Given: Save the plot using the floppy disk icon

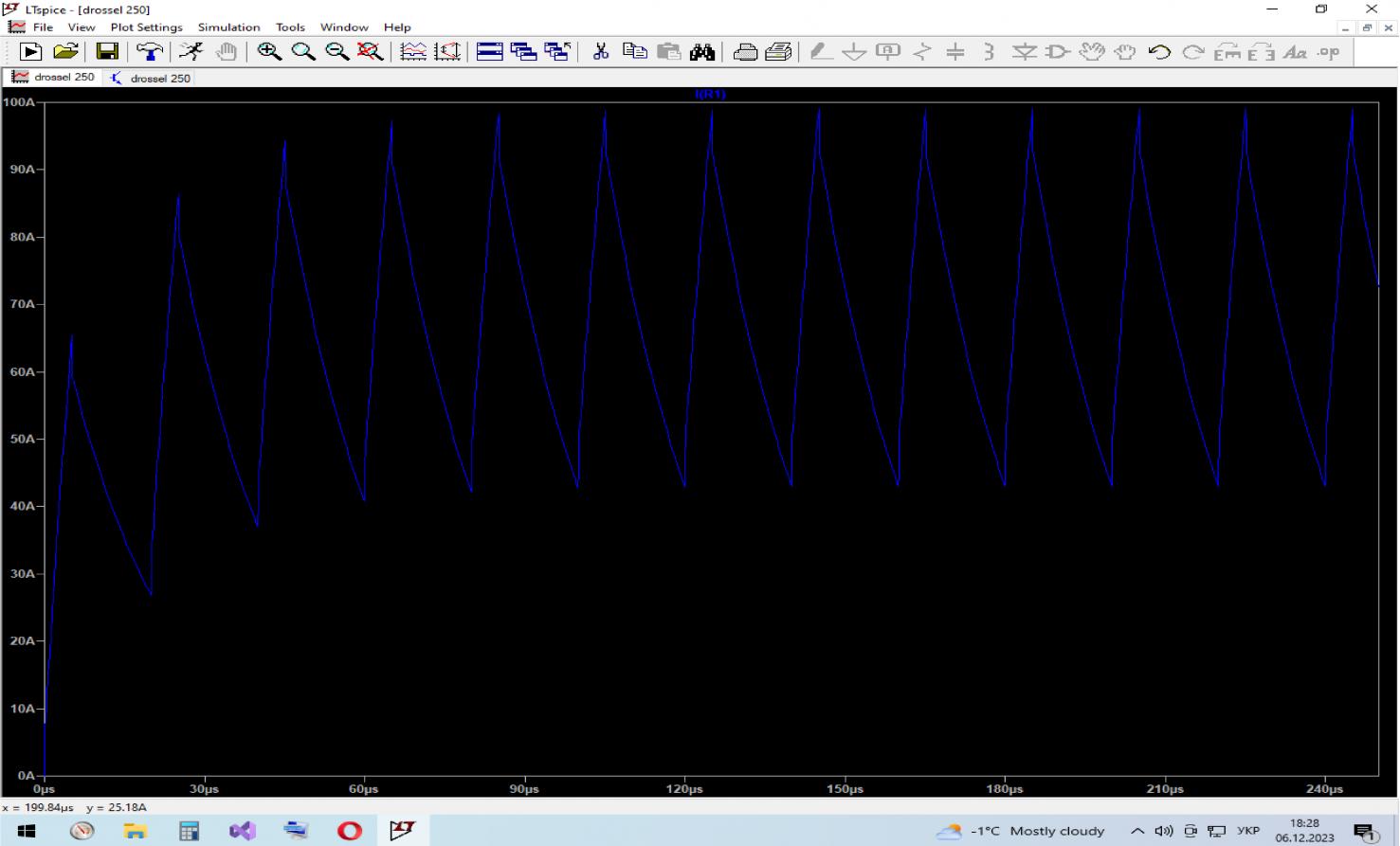Looking at the screenshot, I should click(x=108, y=52).
